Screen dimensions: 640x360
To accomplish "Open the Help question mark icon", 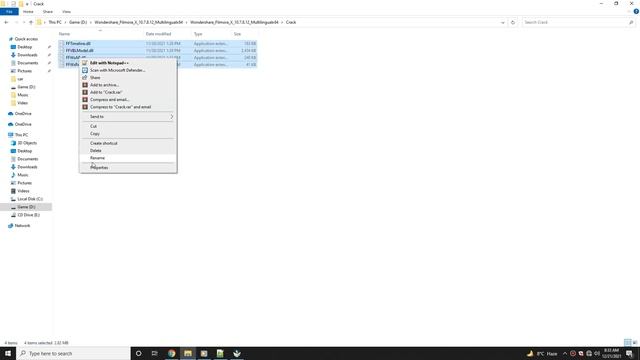I will click(x=636, y=12).
